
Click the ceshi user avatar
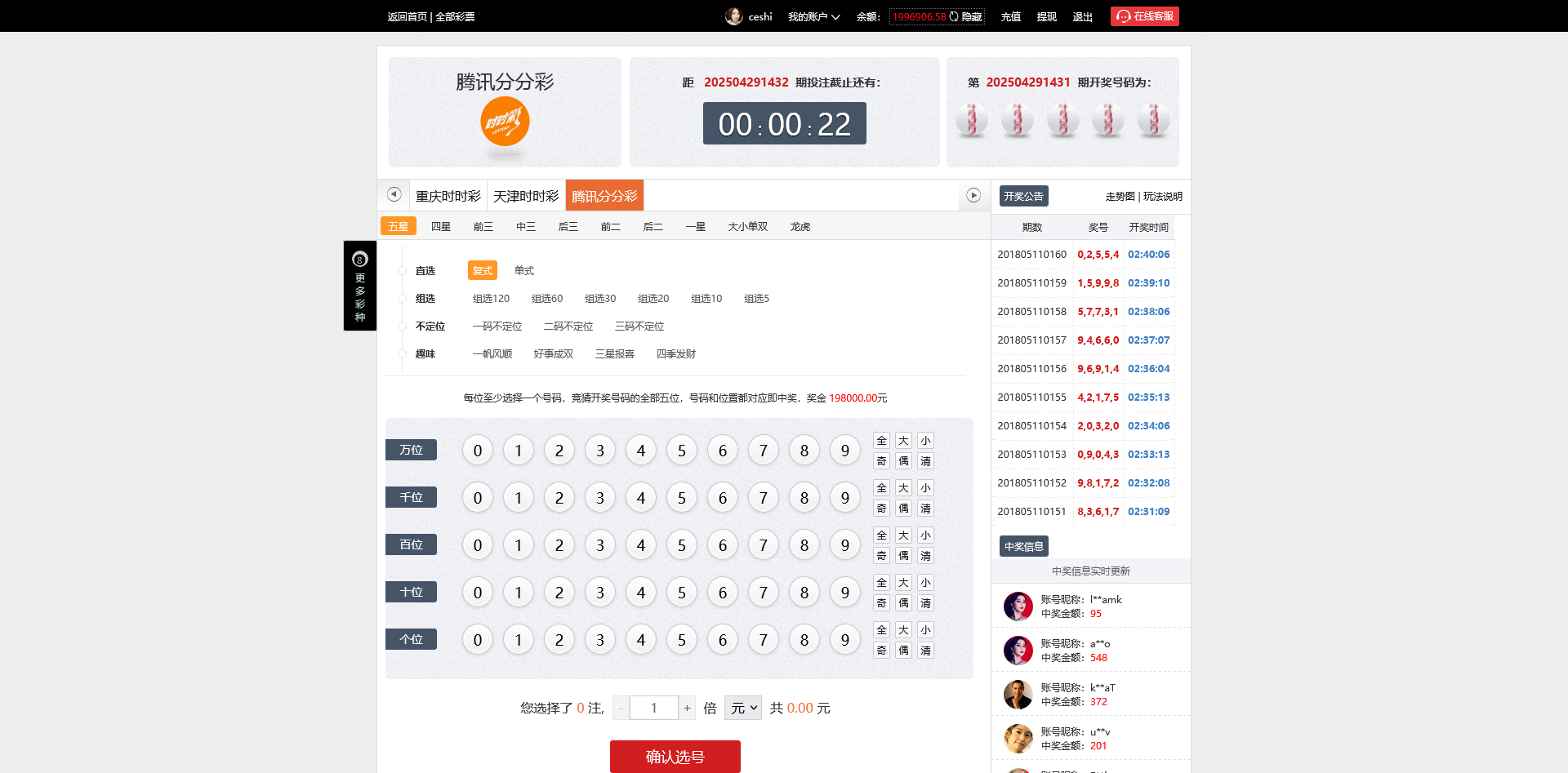[733, 16]
